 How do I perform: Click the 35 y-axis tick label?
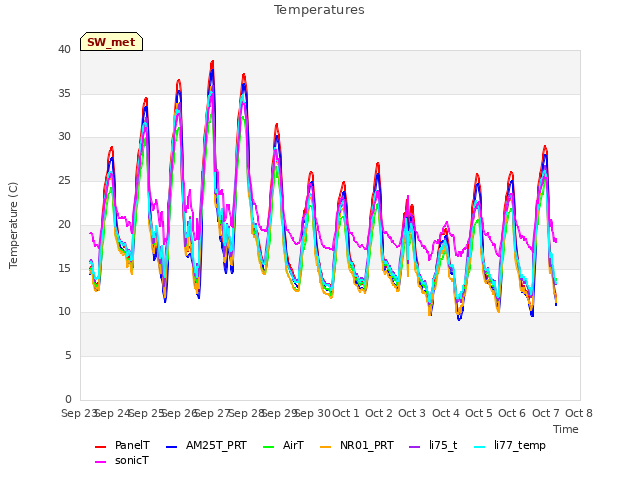tap(64, 93)
